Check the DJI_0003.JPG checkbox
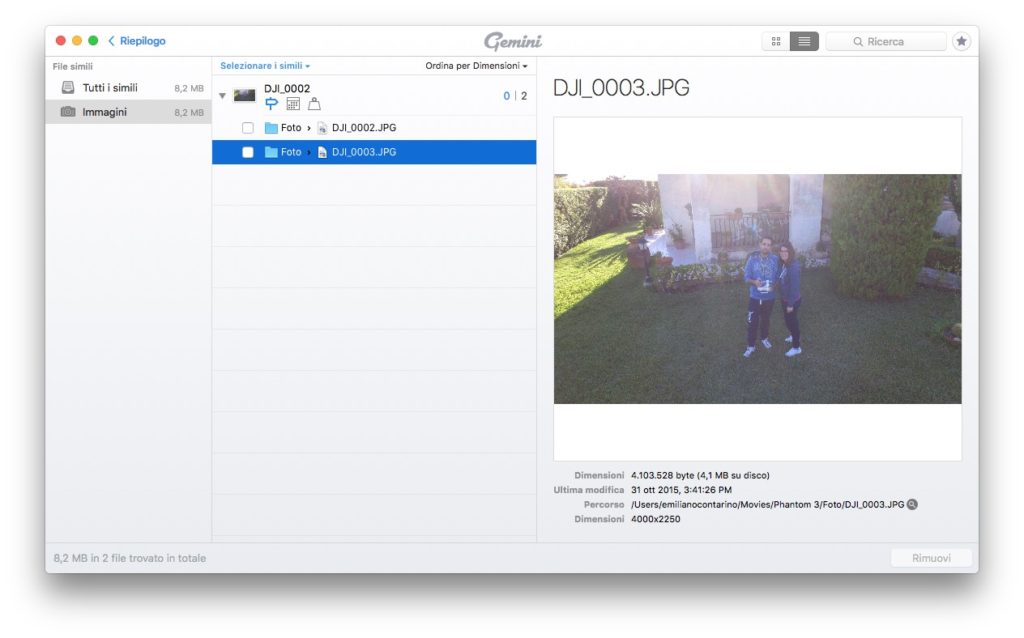Screen dimensions: 1024x638 [248, 152]
